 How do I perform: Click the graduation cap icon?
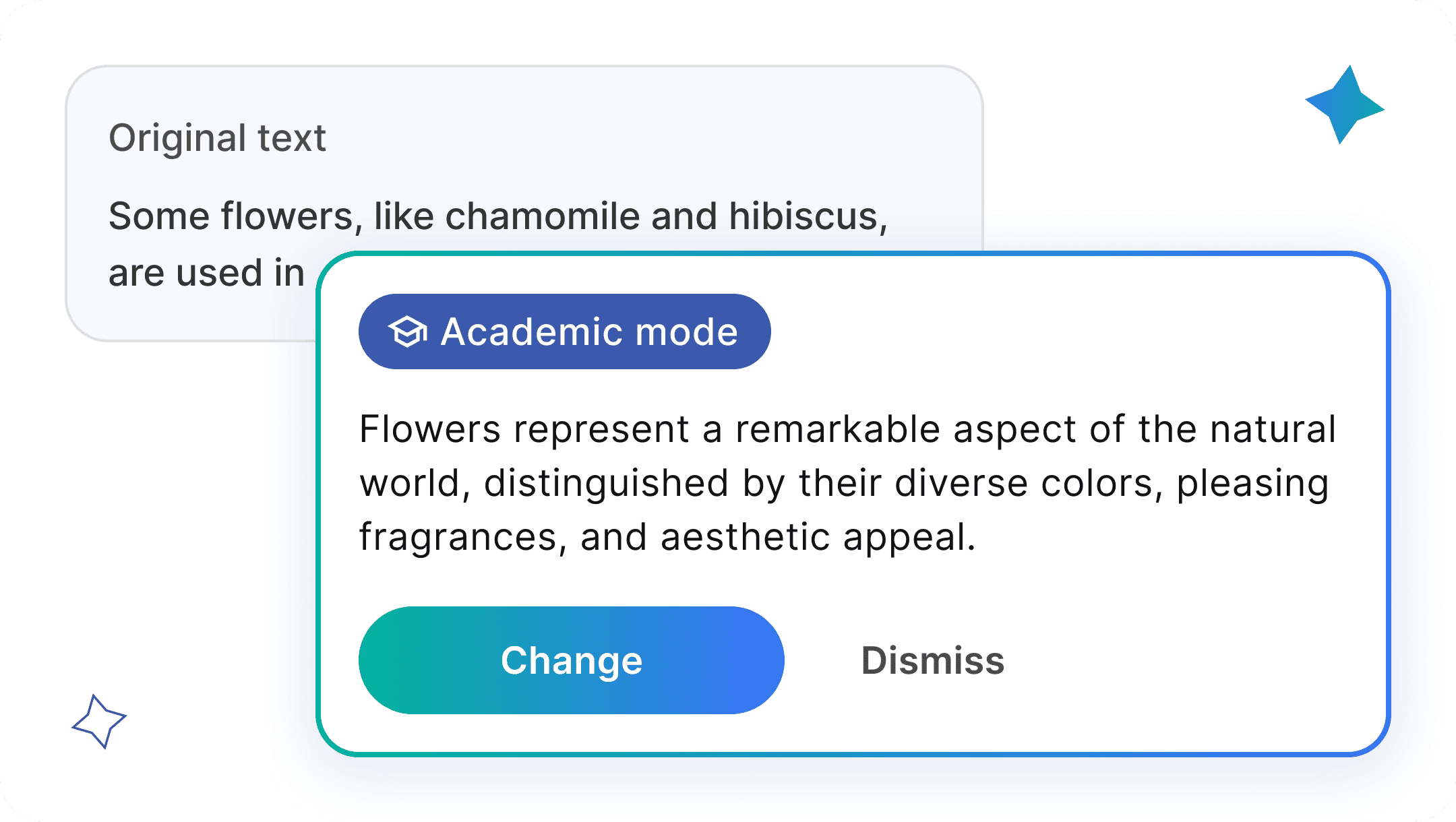click(x=408, y=331)
